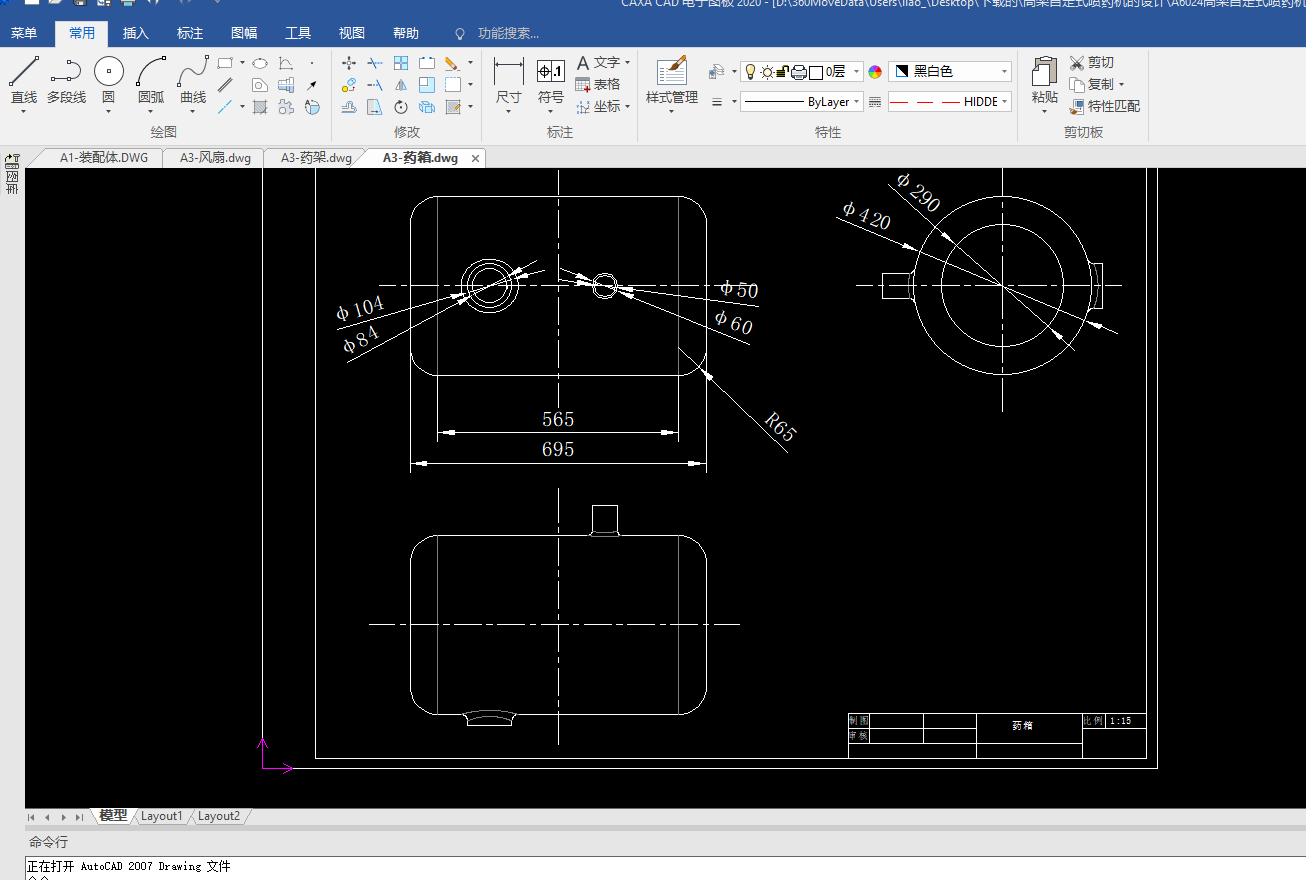Expand the 文字 (Text) dropdown arrow
1306x880 pixels.
point(628,63)
